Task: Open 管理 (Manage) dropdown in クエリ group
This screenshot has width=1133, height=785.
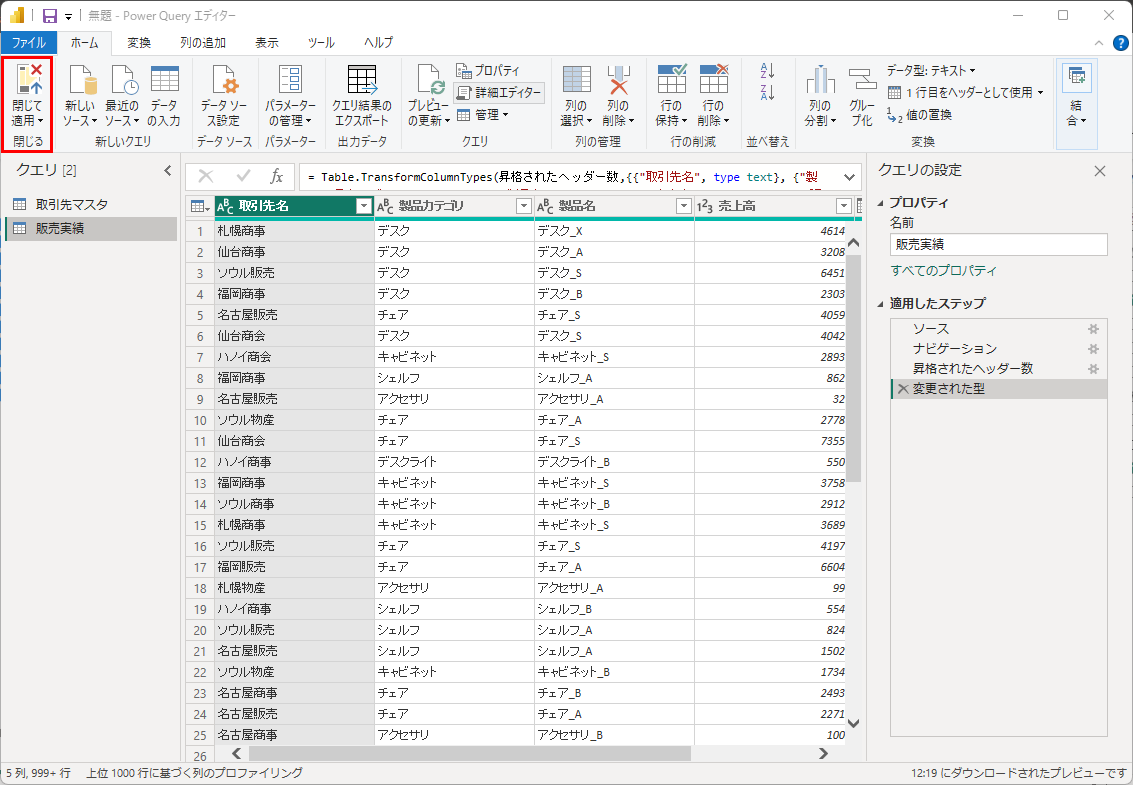Action: tap(483, 115)
